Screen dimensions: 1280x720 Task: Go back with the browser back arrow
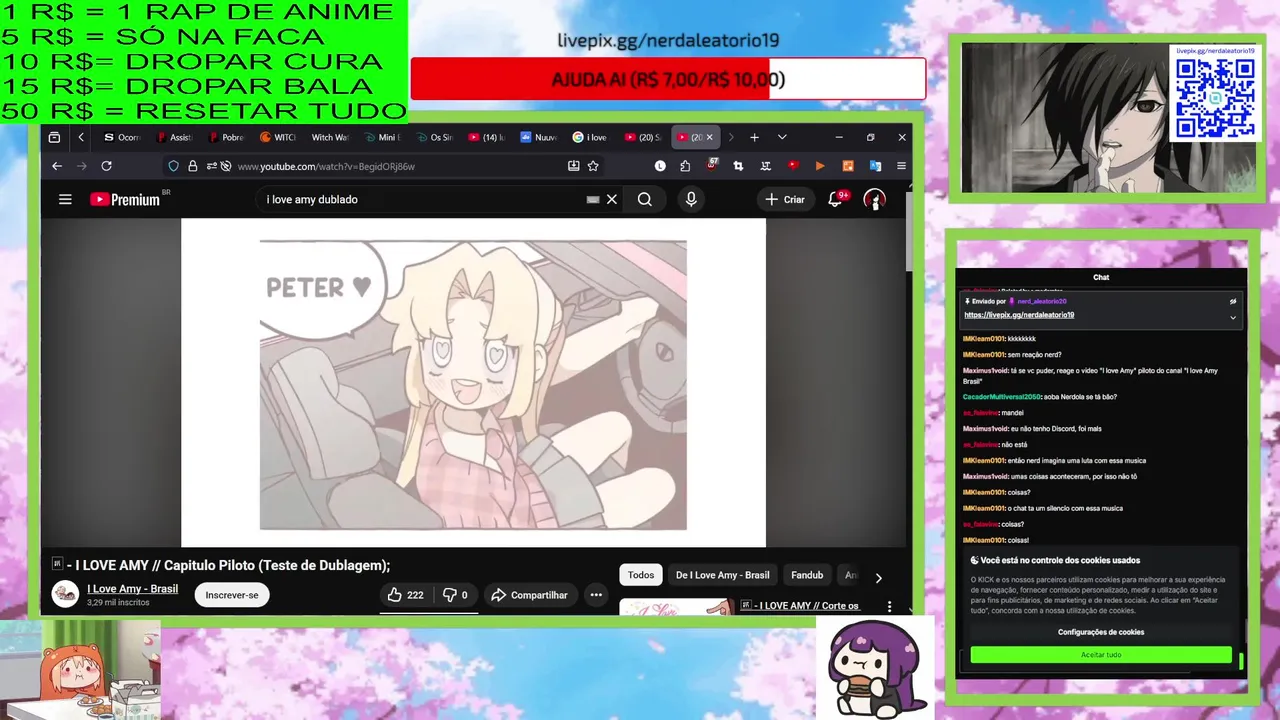[x=57, y=166]
